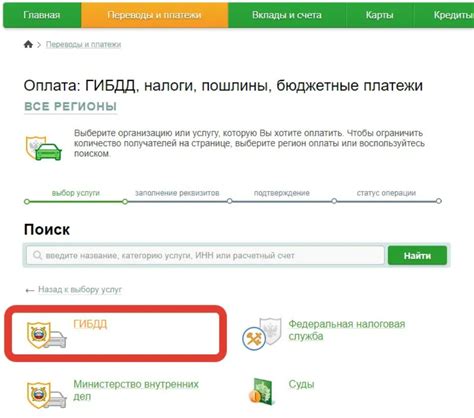Click the green car icon beside description
Screen dimensions: 474x418
(44, 148)
